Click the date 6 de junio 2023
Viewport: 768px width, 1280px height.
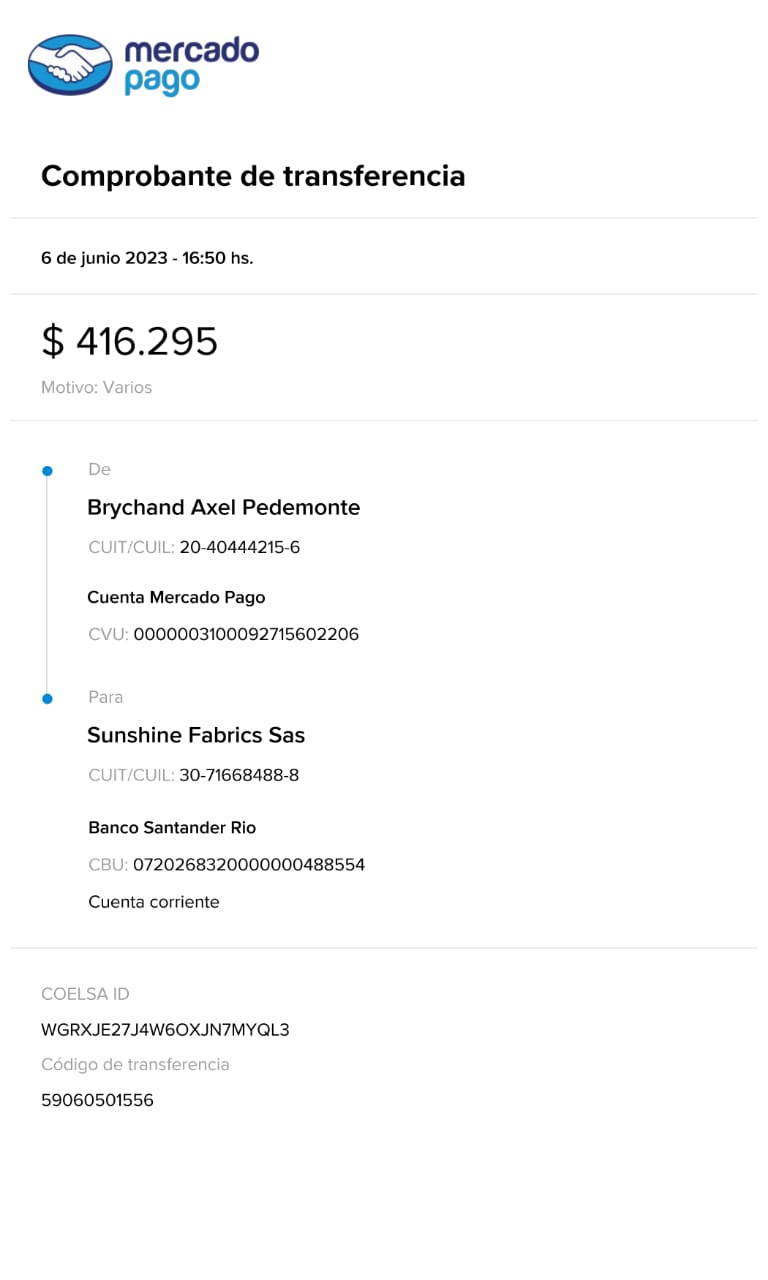tap(103, 258)
